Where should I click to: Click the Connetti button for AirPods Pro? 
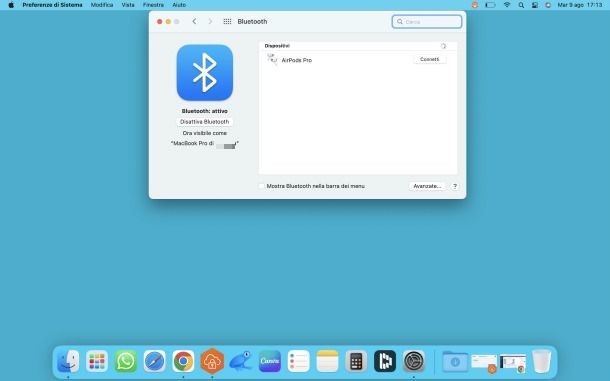429,60
